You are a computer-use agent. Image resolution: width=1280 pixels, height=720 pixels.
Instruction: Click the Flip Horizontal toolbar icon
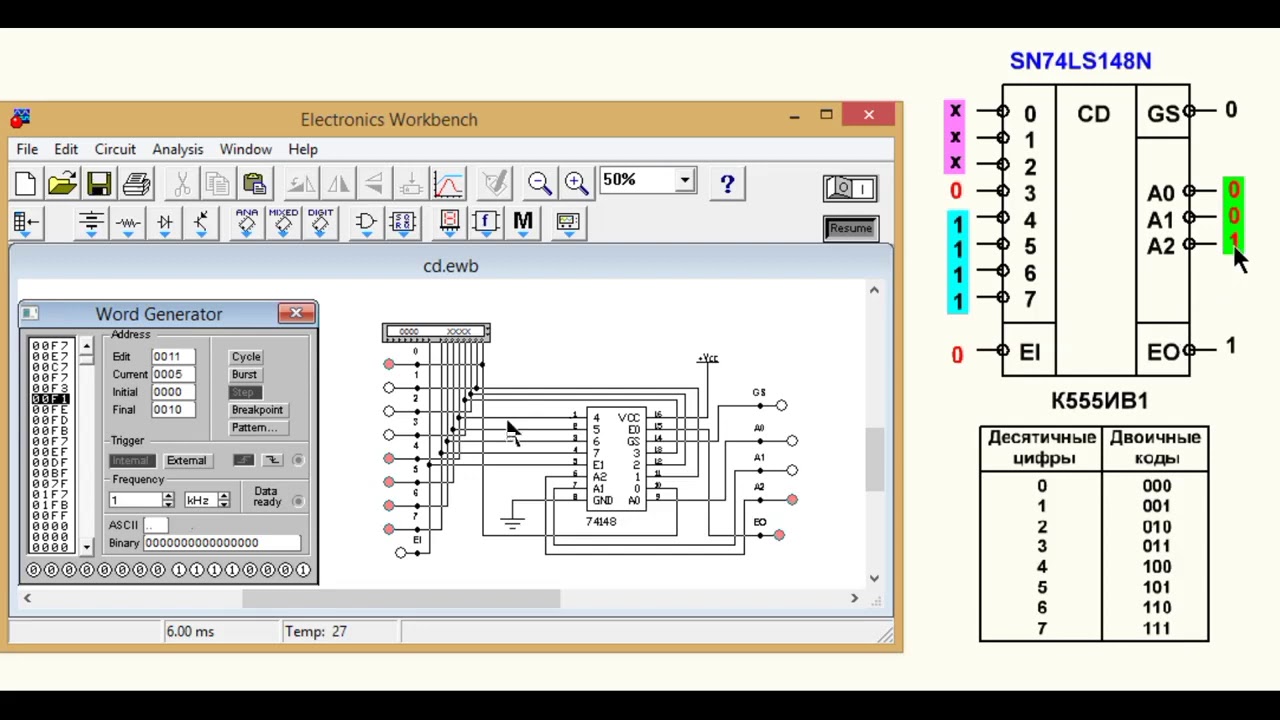pyautogui.click(x=338, y=184)
